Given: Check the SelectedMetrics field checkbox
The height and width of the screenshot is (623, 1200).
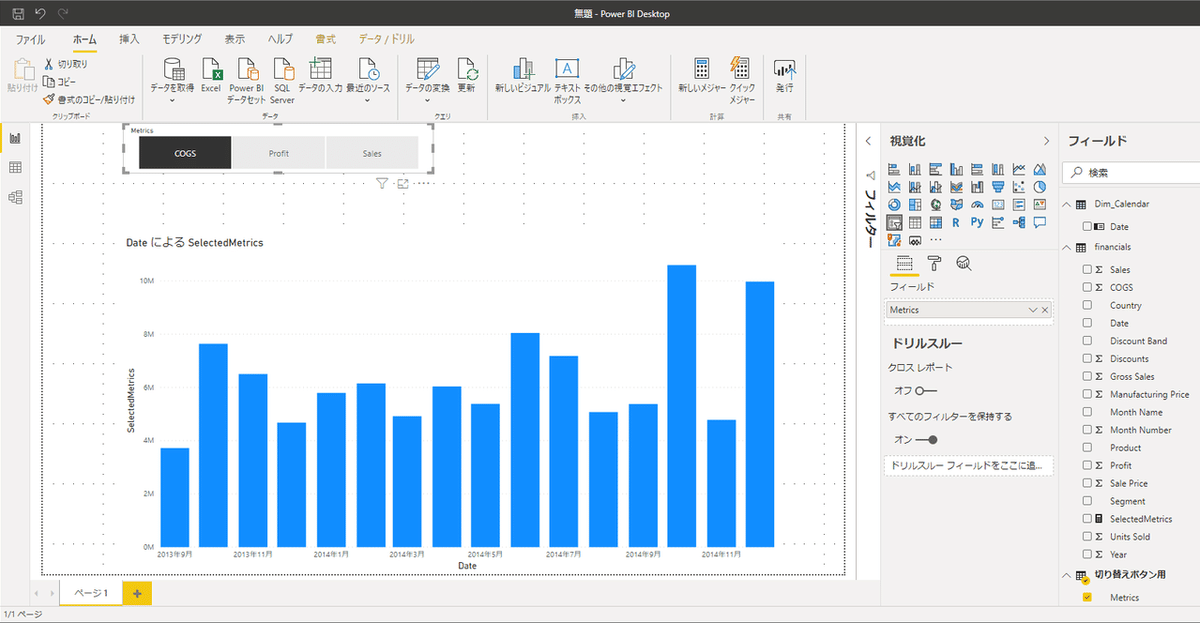Looking at the screenshot, I should [x=1087, y=519].
